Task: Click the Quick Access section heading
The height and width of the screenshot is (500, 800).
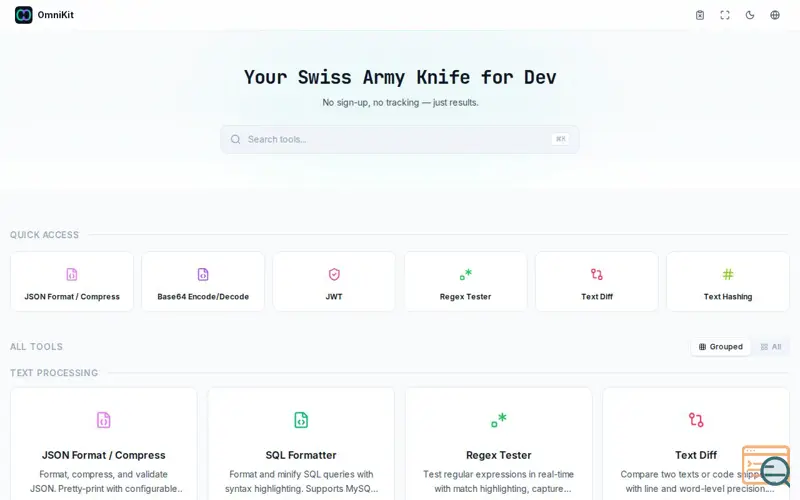Action: click(44, 235)
